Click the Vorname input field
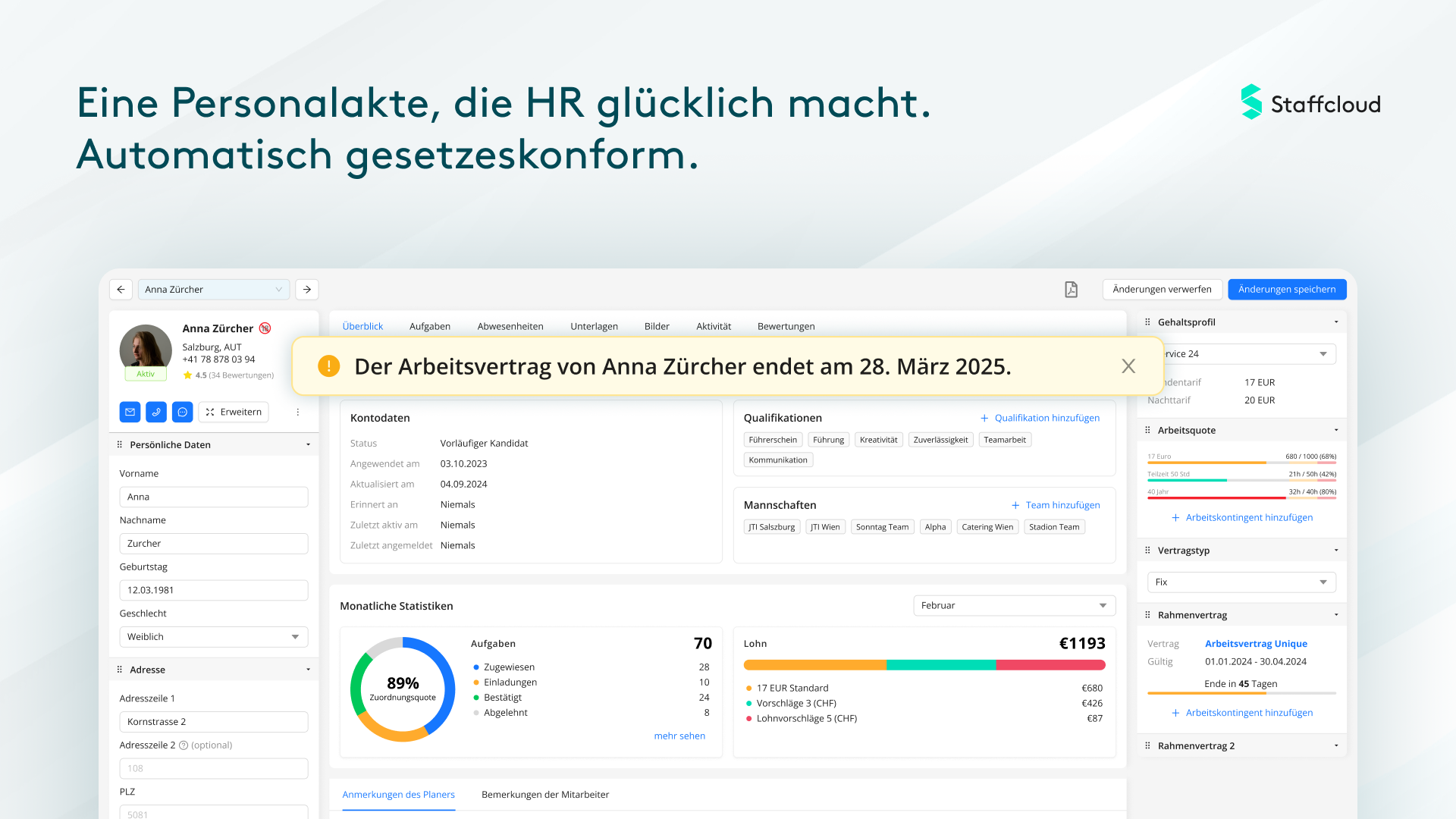The image size is (1456, 819). tap(213, 497)
